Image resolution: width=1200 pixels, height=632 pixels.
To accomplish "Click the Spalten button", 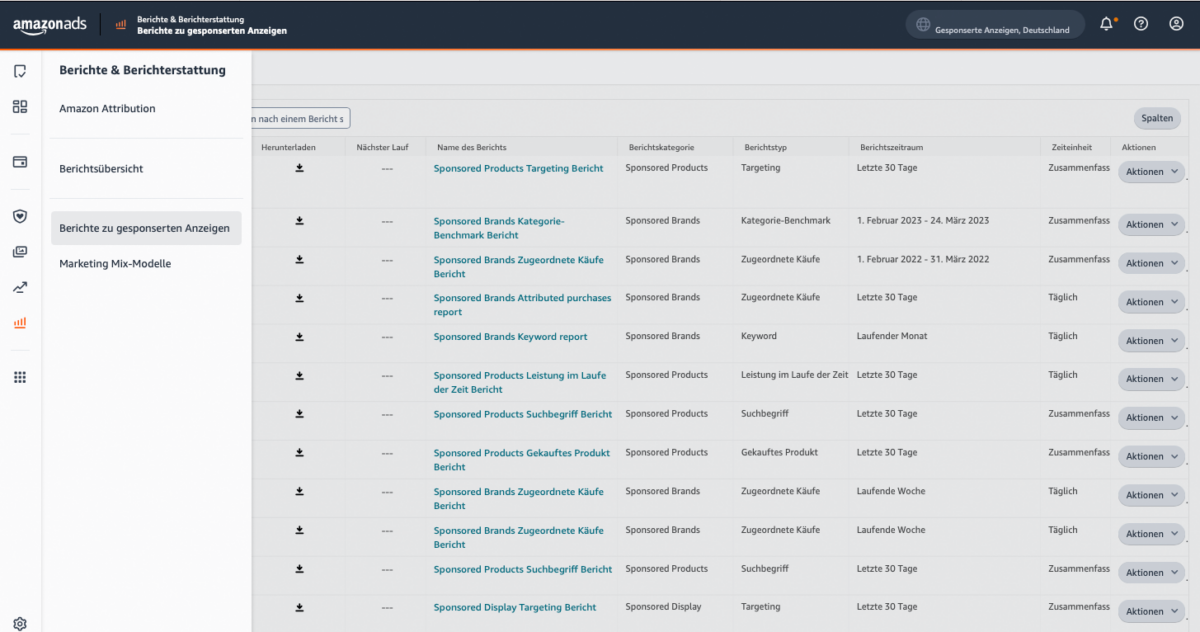I will 1157,118.
